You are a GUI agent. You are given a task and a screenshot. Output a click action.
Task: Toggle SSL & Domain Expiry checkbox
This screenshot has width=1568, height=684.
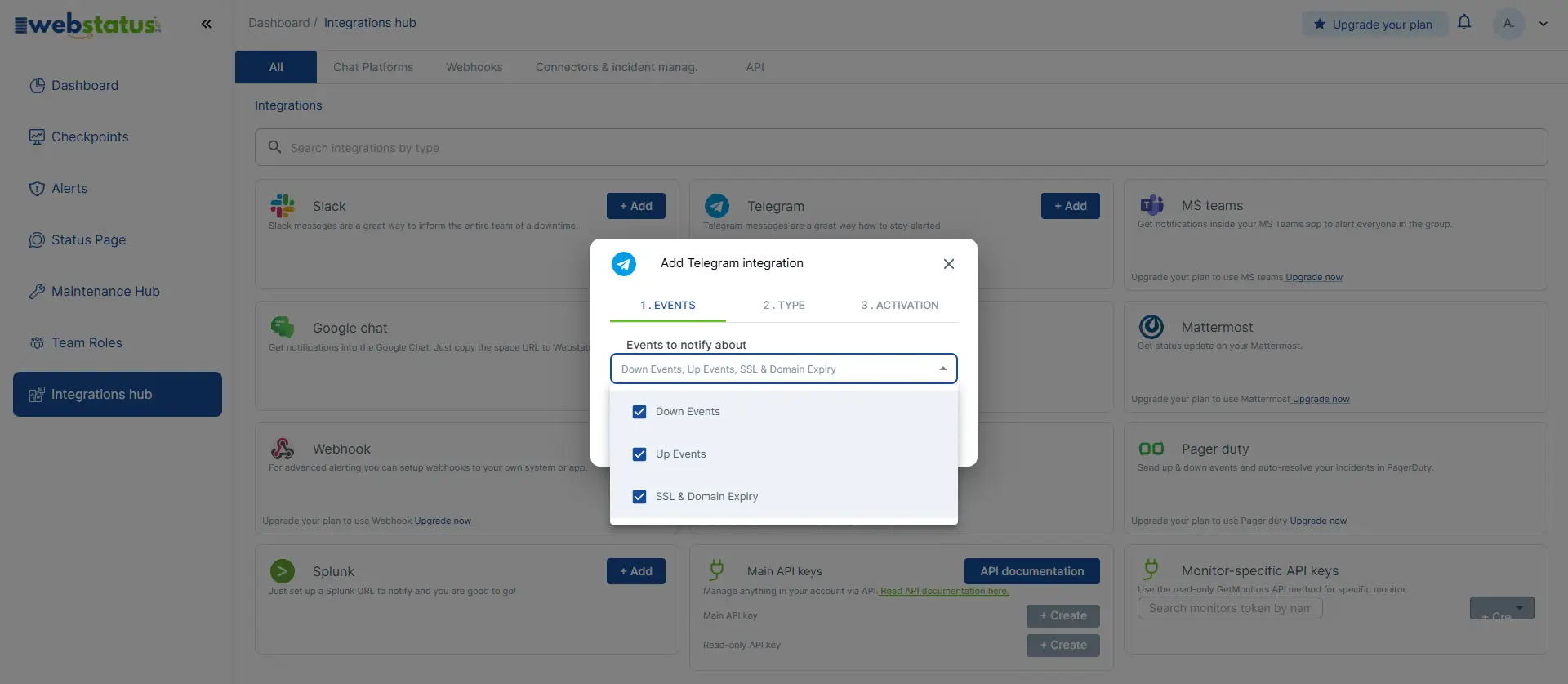click(639, 497)
